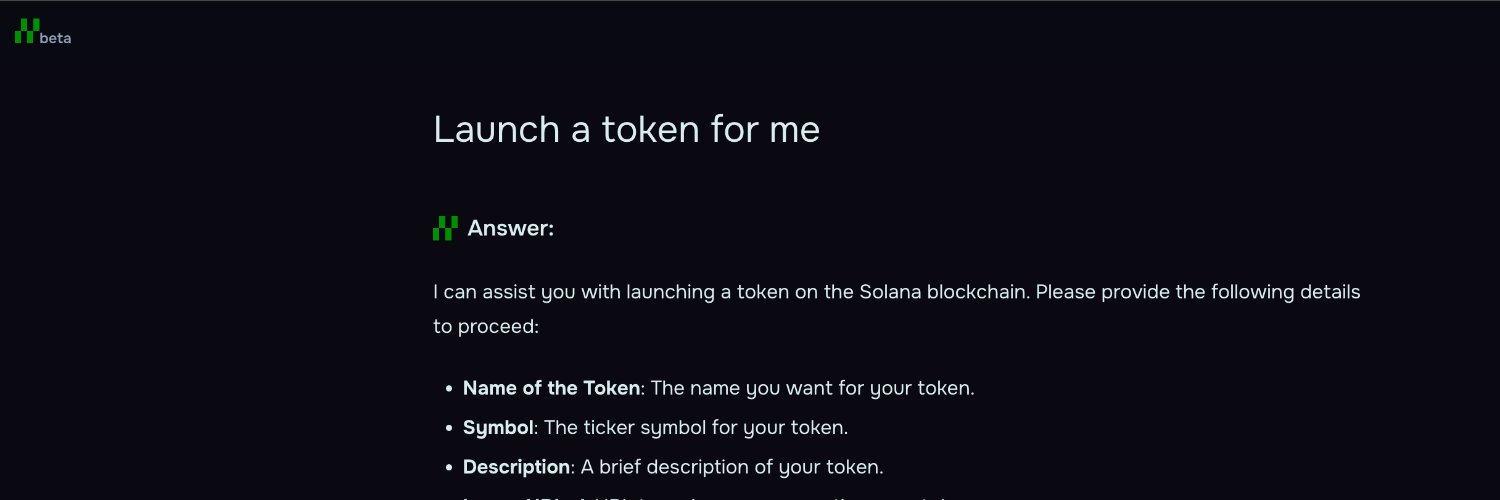Click the partially visible fourth bullet line
Viewport: 1500px width, 500px height.
click(x=700, y=497)
